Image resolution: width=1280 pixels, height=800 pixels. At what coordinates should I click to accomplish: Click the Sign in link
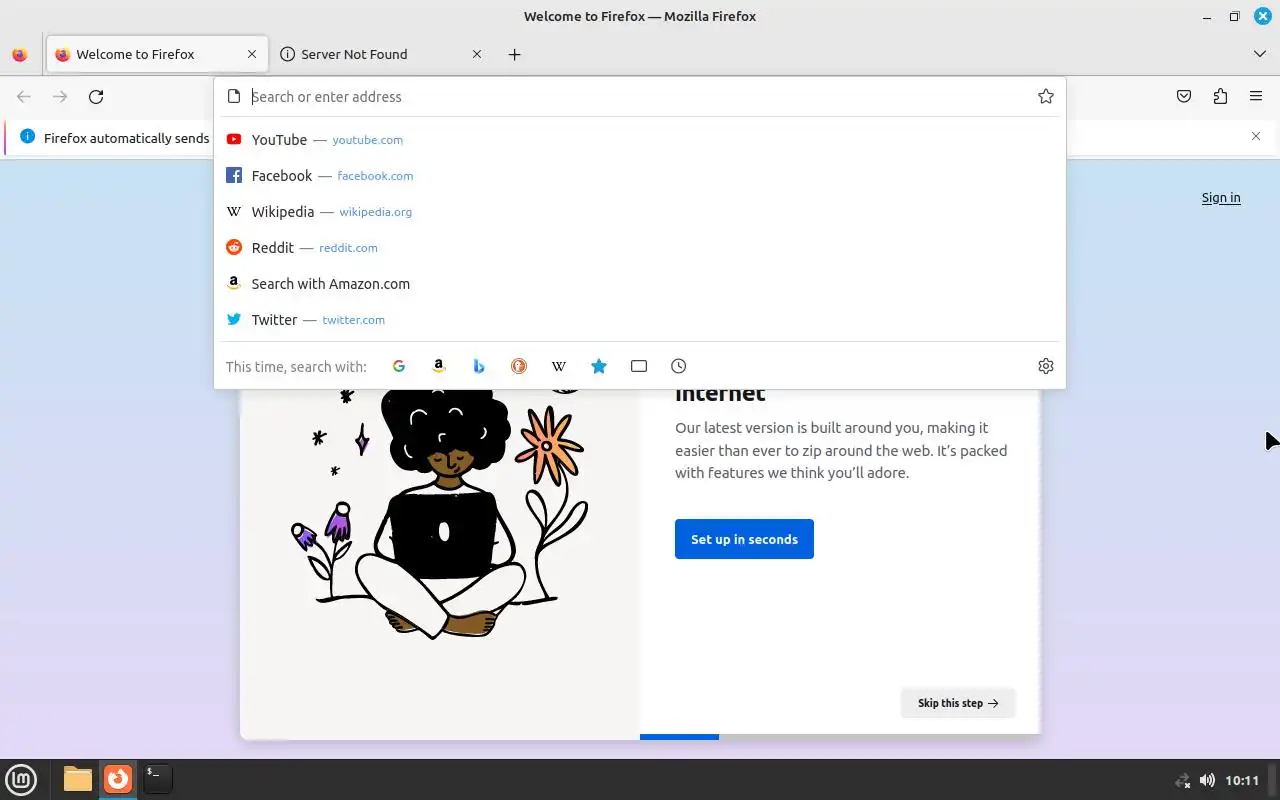[1221, 198]
